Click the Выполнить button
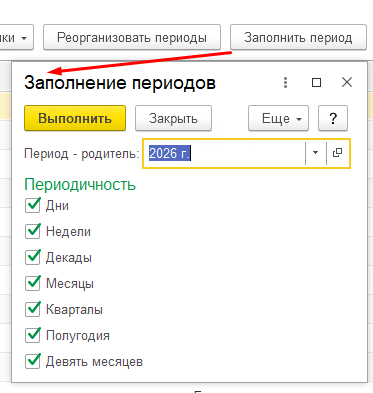Image resolution: width=373 pixels, height=393 pixels. point(75,118)
